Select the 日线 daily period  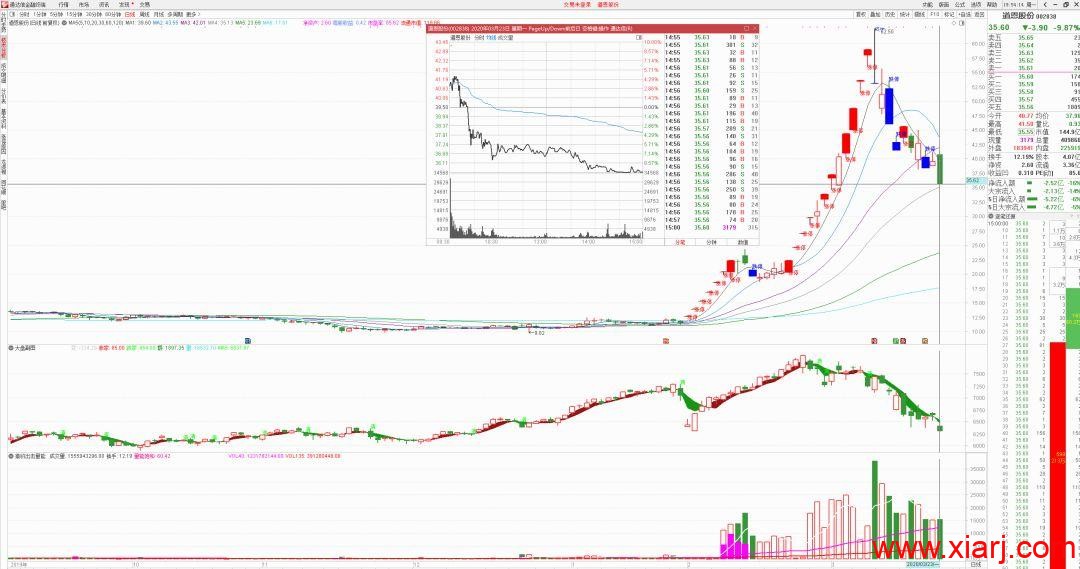pos(130,14)
